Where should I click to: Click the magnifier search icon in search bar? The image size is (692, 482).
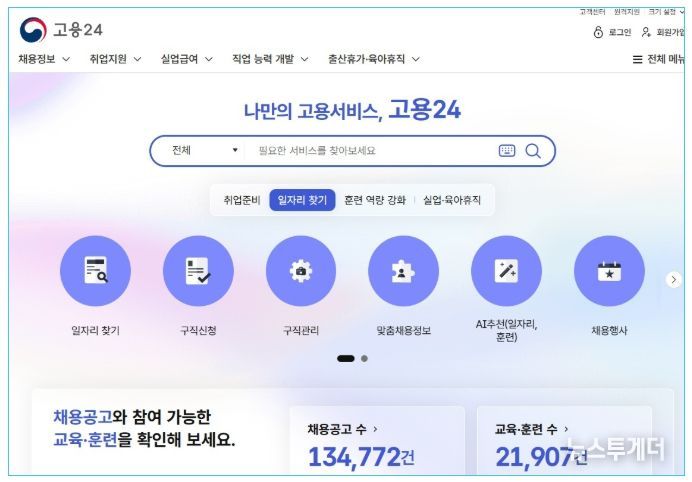point(533,151)
